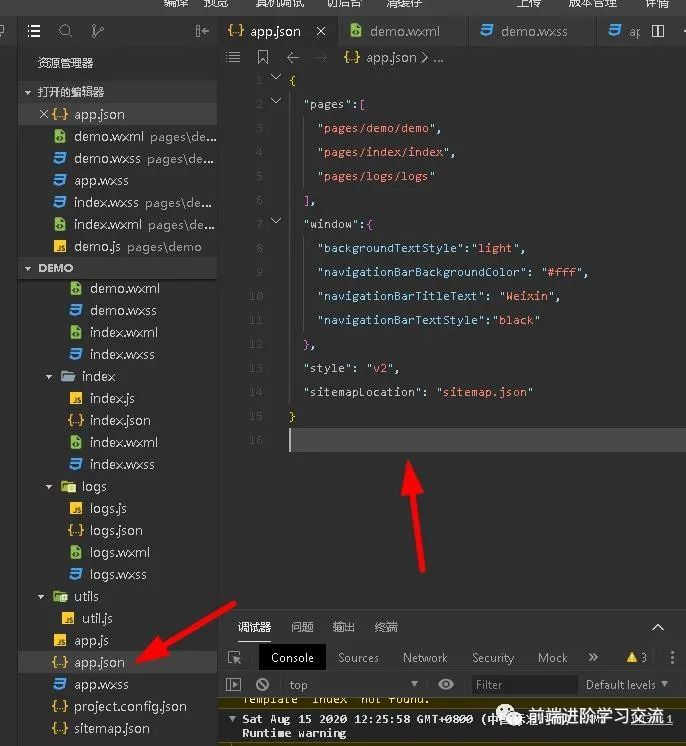Clear console with the block icon
This screenshot has height=746, width=686.
pyautogui.click(x=262, y=685)
